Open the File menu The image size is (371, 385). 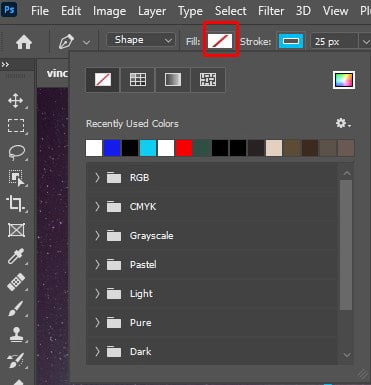pos(40,11)
